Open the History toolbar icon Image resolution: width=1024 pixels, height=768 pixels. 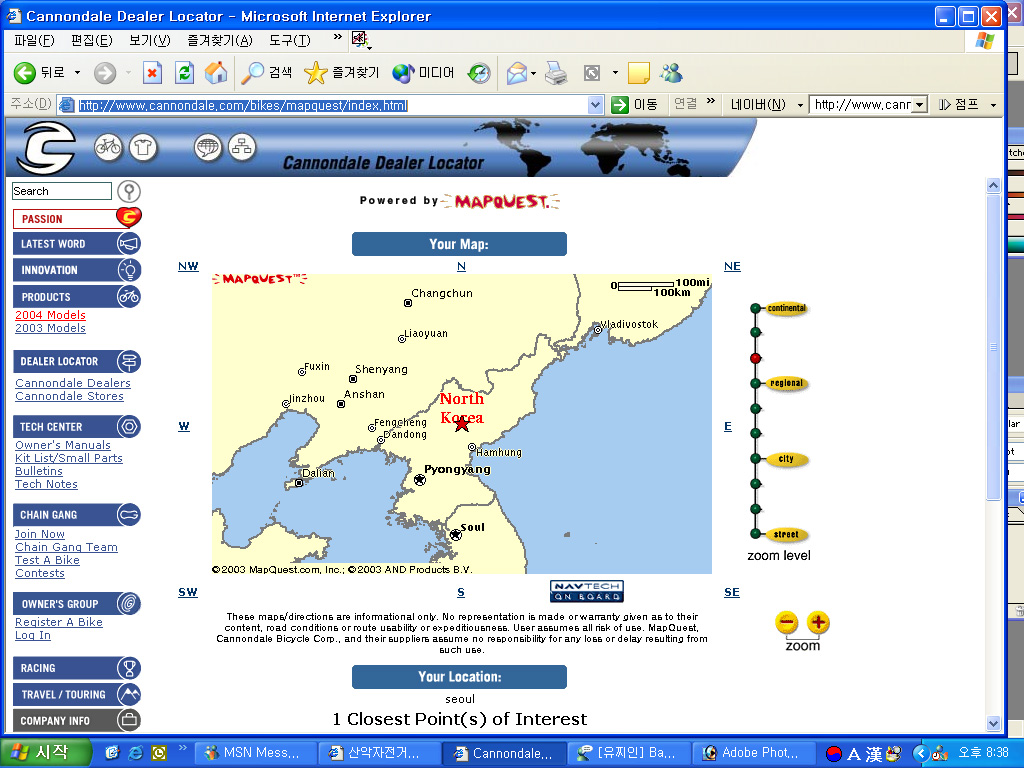click(479, 72)
